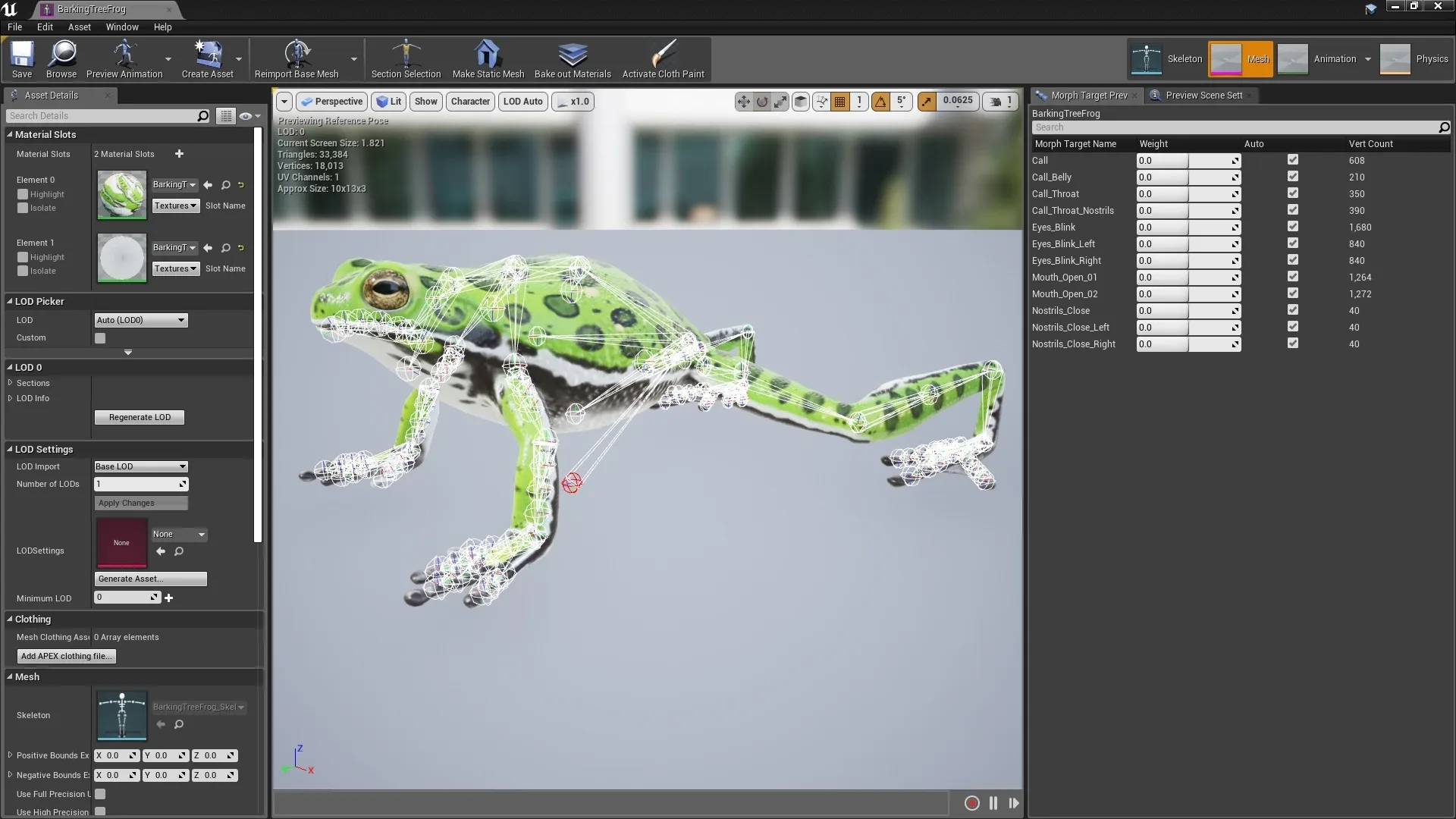This screenshot has width=1456, height=819.
Task: Switch to the Physics editor mode
Action: (1415, 59)
